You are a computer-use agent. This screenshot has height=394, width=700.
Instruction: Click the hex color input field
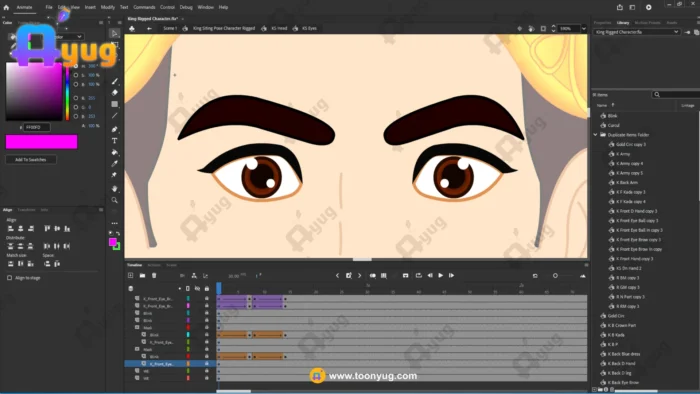pyautogui.click(x=37, y=127)
